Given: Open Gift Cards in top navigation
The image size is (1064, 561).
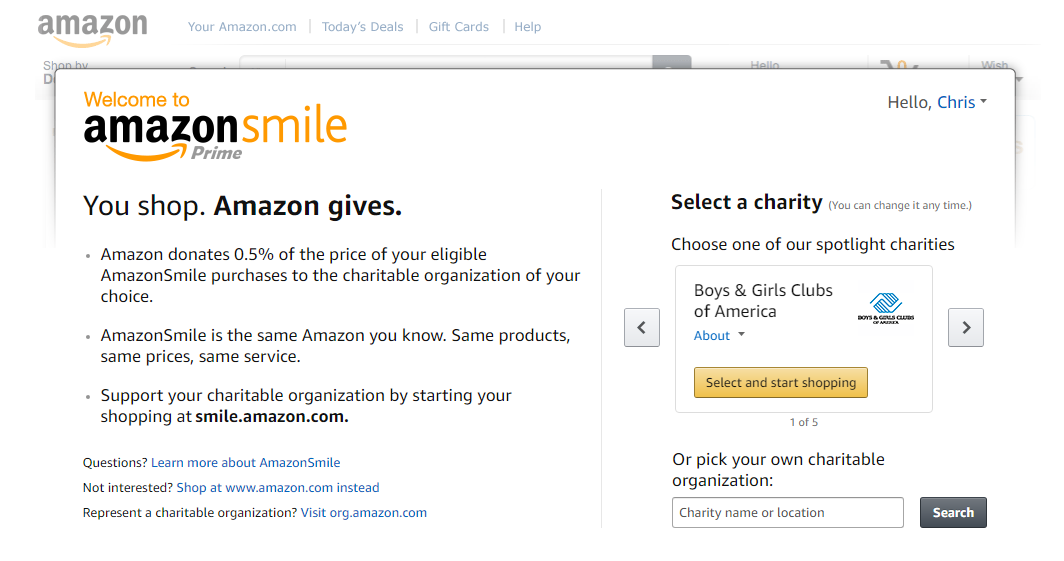Looking at the screenshot, I should [x=459, y=26].
